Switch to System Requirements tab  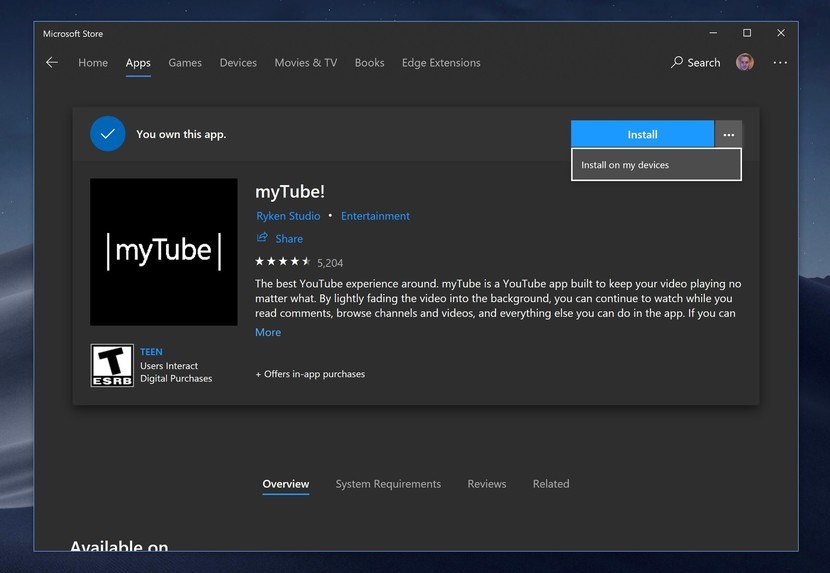(x=388, y=484)
